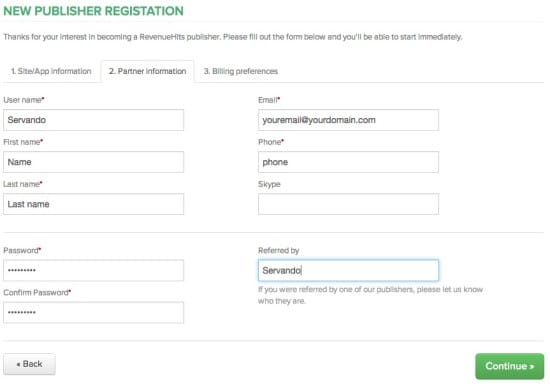Select the Email address input box

(348, 120)
